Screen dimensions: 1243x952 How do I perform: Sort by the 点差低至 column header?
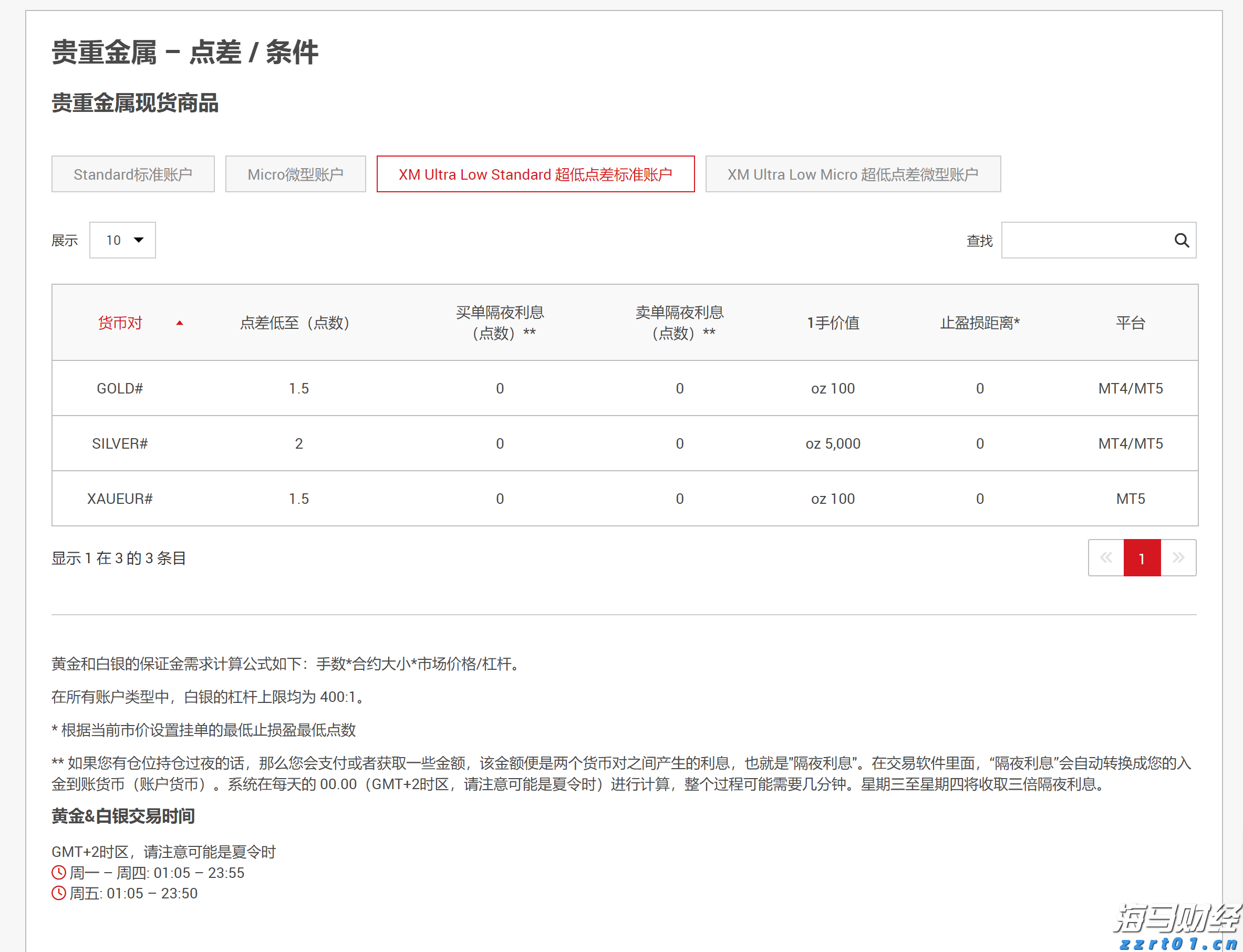[295, 323]
